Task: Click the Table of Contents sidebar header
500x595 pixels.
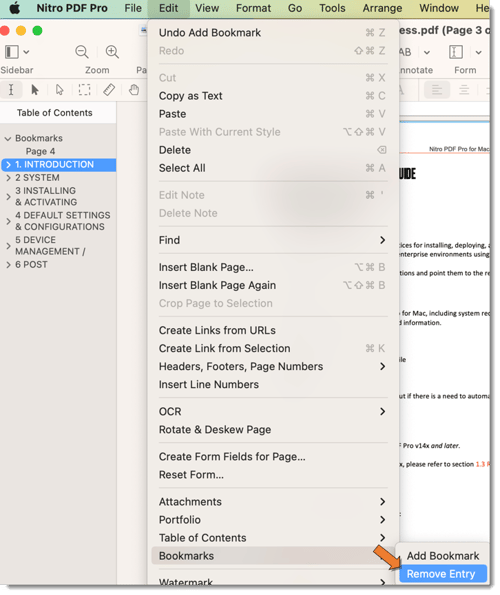Action: pos(55,113)
